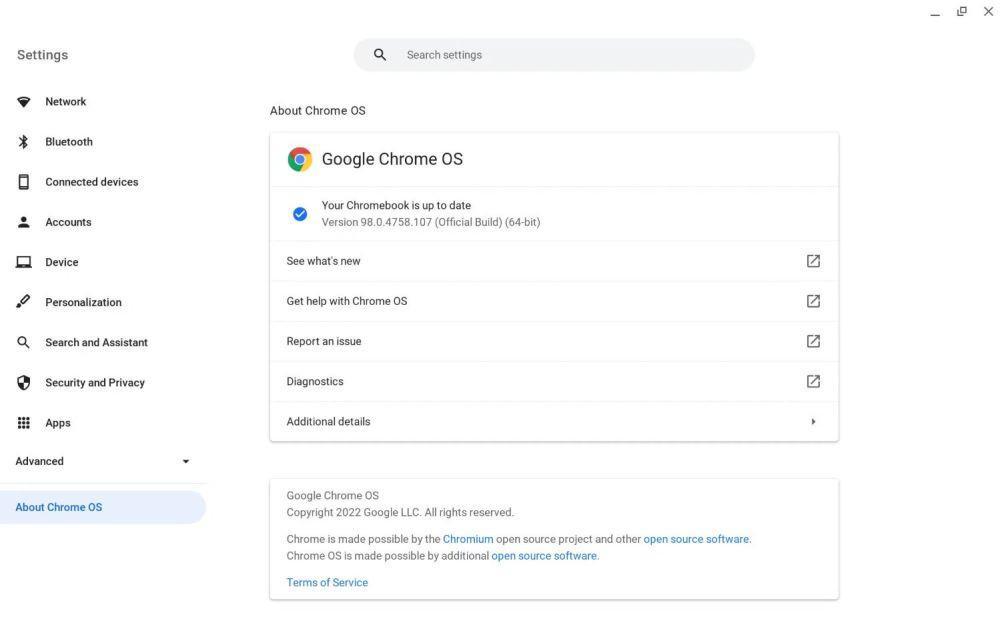Viewport: 1000px width, 627px height.
Task: Open external link icon for Diagnostics
Action: click(x=813, y=381)
